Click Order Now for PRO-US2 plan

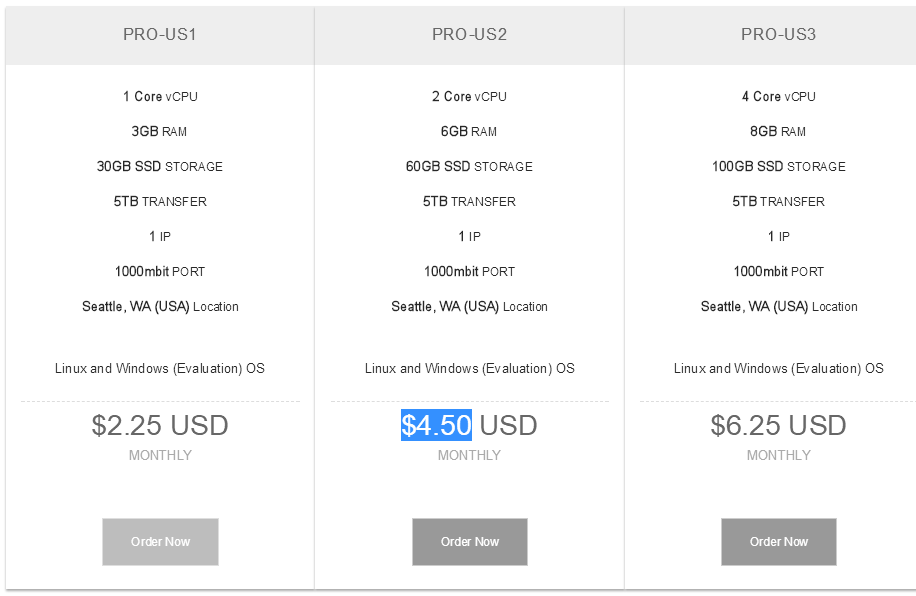tap(470, 542)
